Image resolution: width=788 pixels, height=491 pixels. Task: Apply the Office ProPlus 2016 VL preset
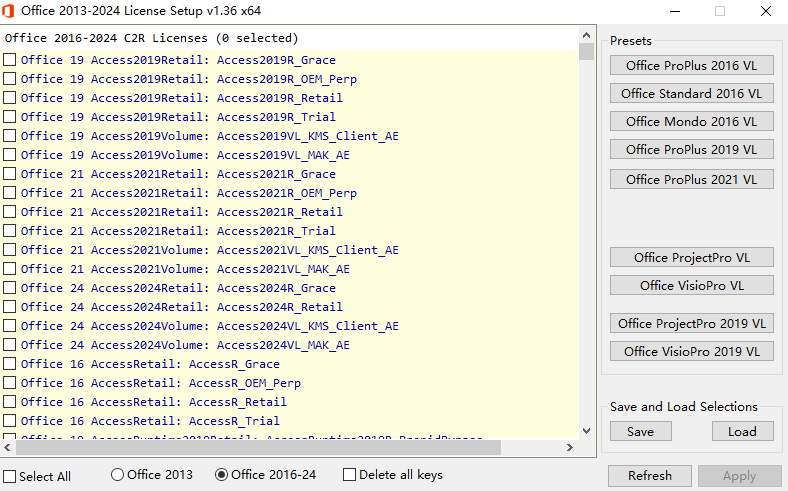coord(691,66)
